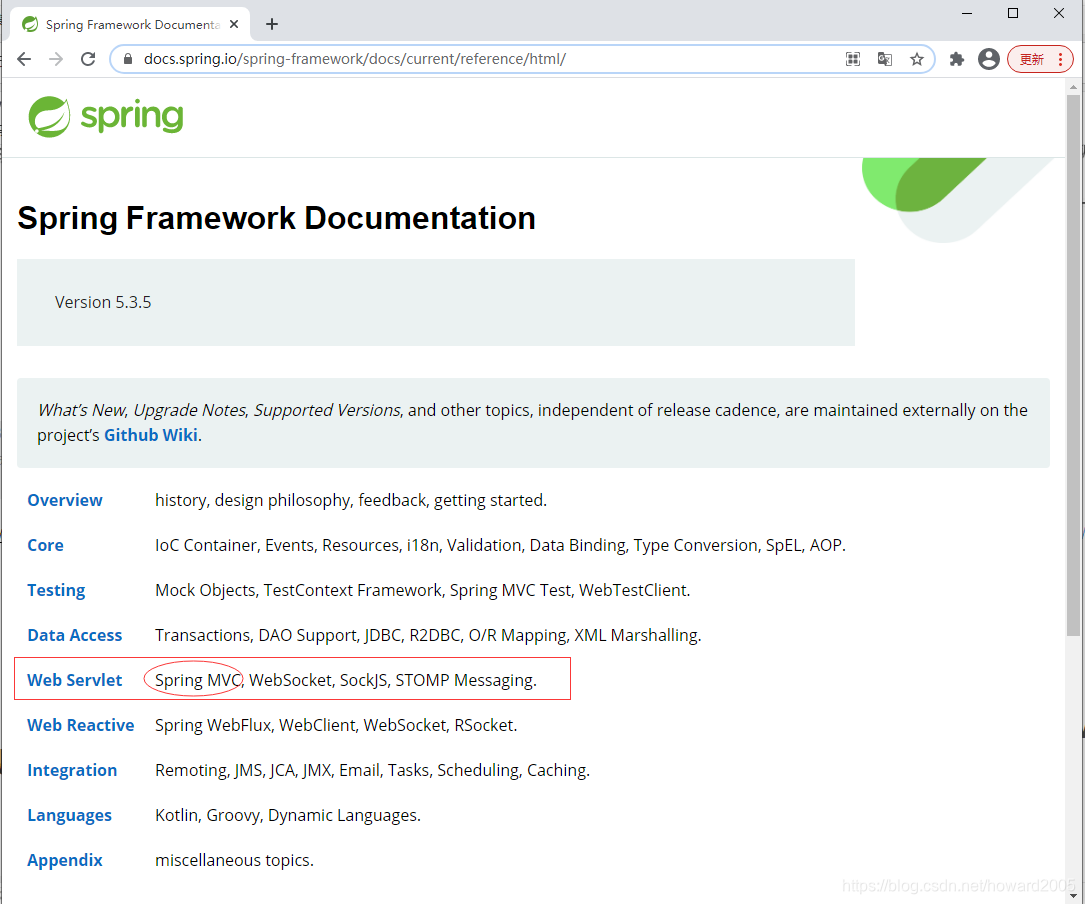Click the text 'Spring WebFlux, WebClient, WebSocket, RSocket.'
The height and width of the screenshot is (904, 1085).
tap(336, 725)
